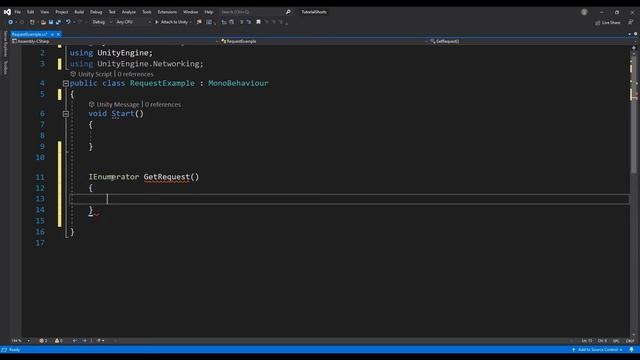Open the Help menu
Viewport: 640px width, 360px height.
[209, 12]
